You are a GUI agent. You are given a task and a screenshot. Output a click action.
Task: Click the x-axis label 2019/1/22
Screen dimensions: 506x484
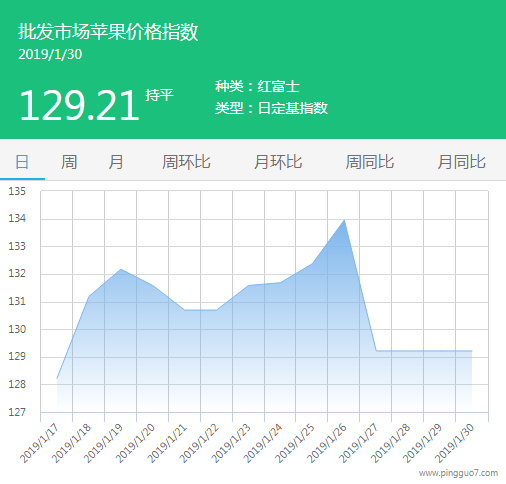pos(199,443)
